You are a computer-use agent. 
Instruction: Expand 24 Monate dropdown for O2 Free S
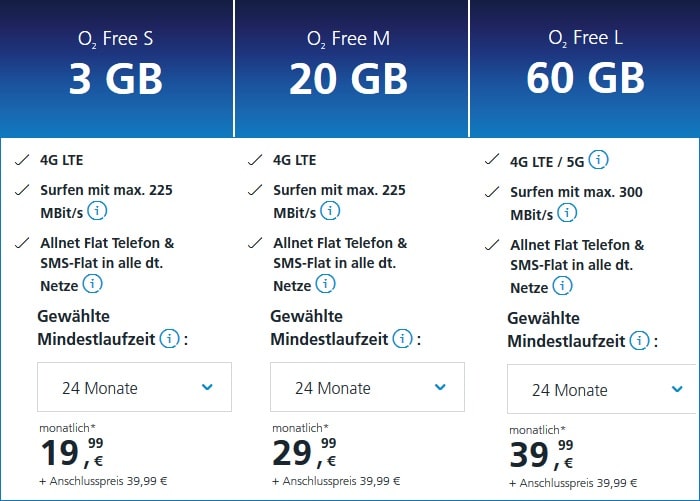coord(134,387)
